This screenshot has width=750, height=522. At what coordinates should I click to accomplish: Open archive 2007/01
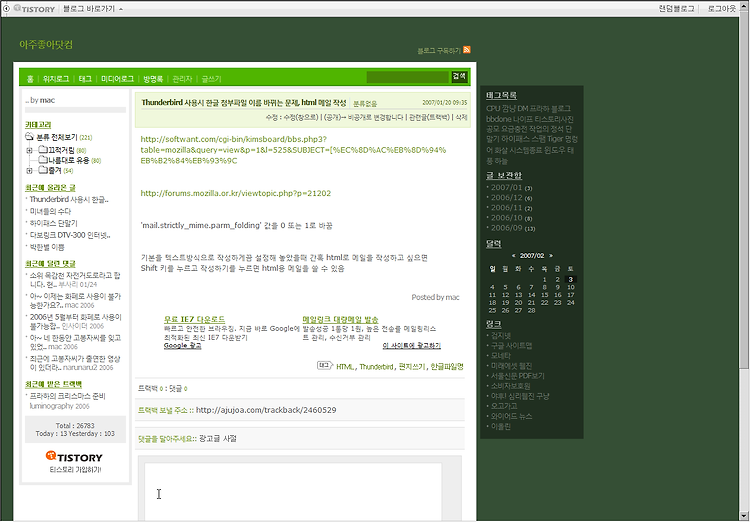[x=507, y=188]
